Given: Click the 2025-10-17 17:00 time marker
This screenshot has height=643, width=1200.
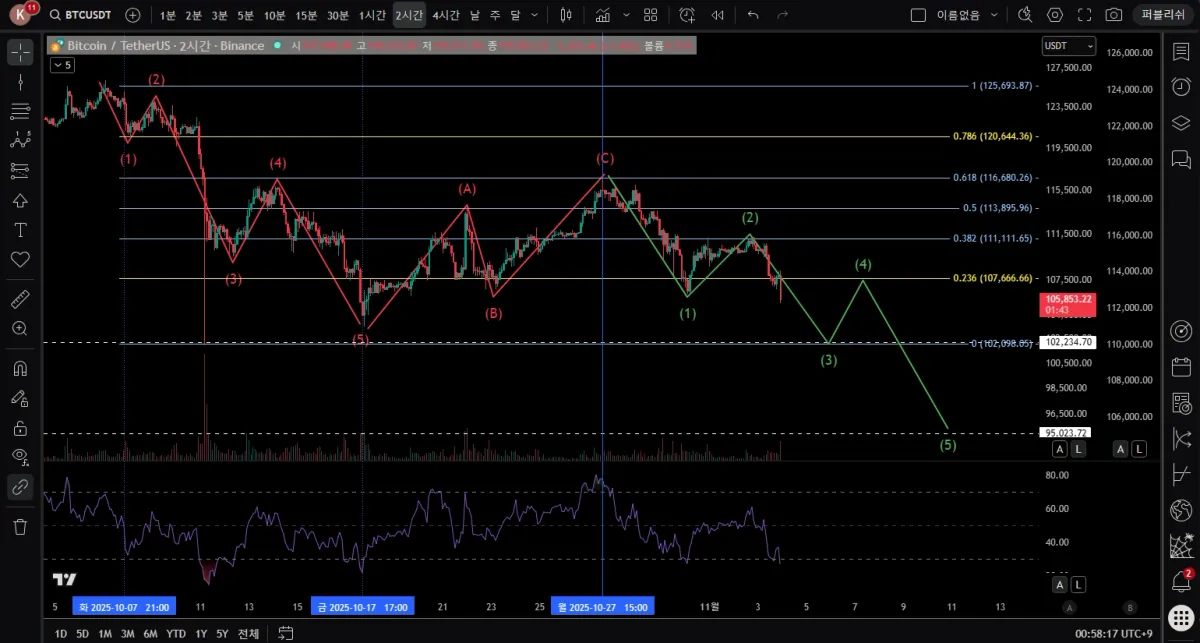Looking at the screenshot, I should pyautogui.click(x=362, y=606).
